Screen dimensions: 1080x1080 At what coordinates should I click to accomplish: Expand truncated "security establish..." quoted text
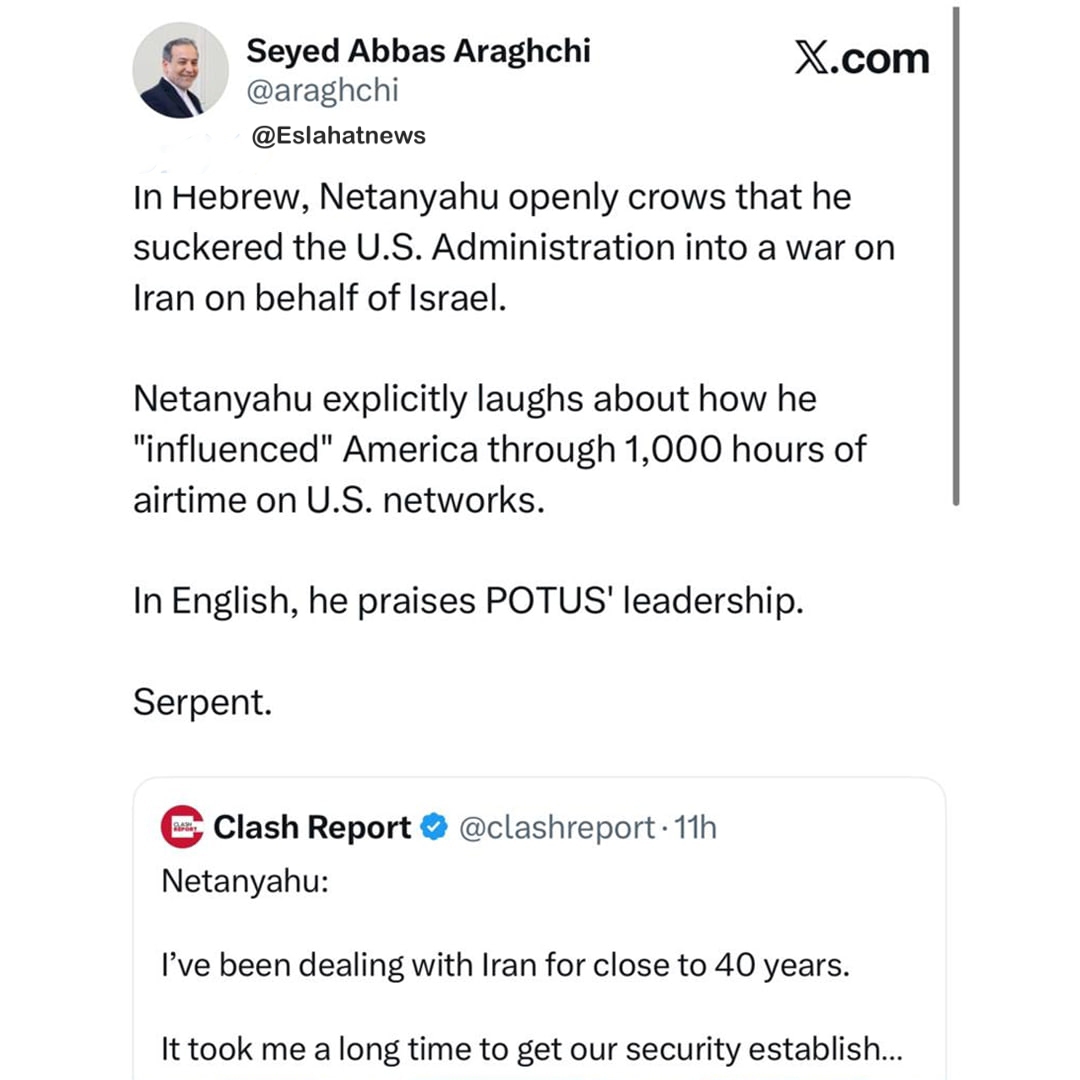pos(764,1049)
